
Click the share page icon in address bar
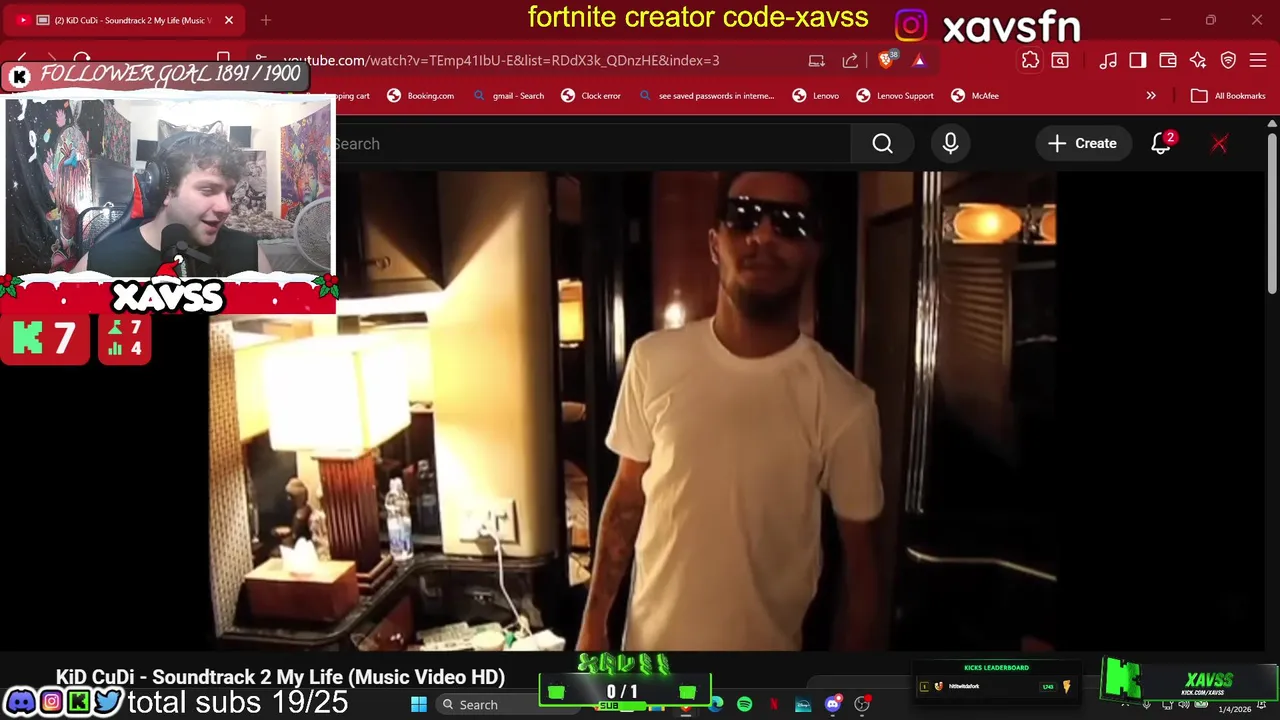(x=850, y=61)
